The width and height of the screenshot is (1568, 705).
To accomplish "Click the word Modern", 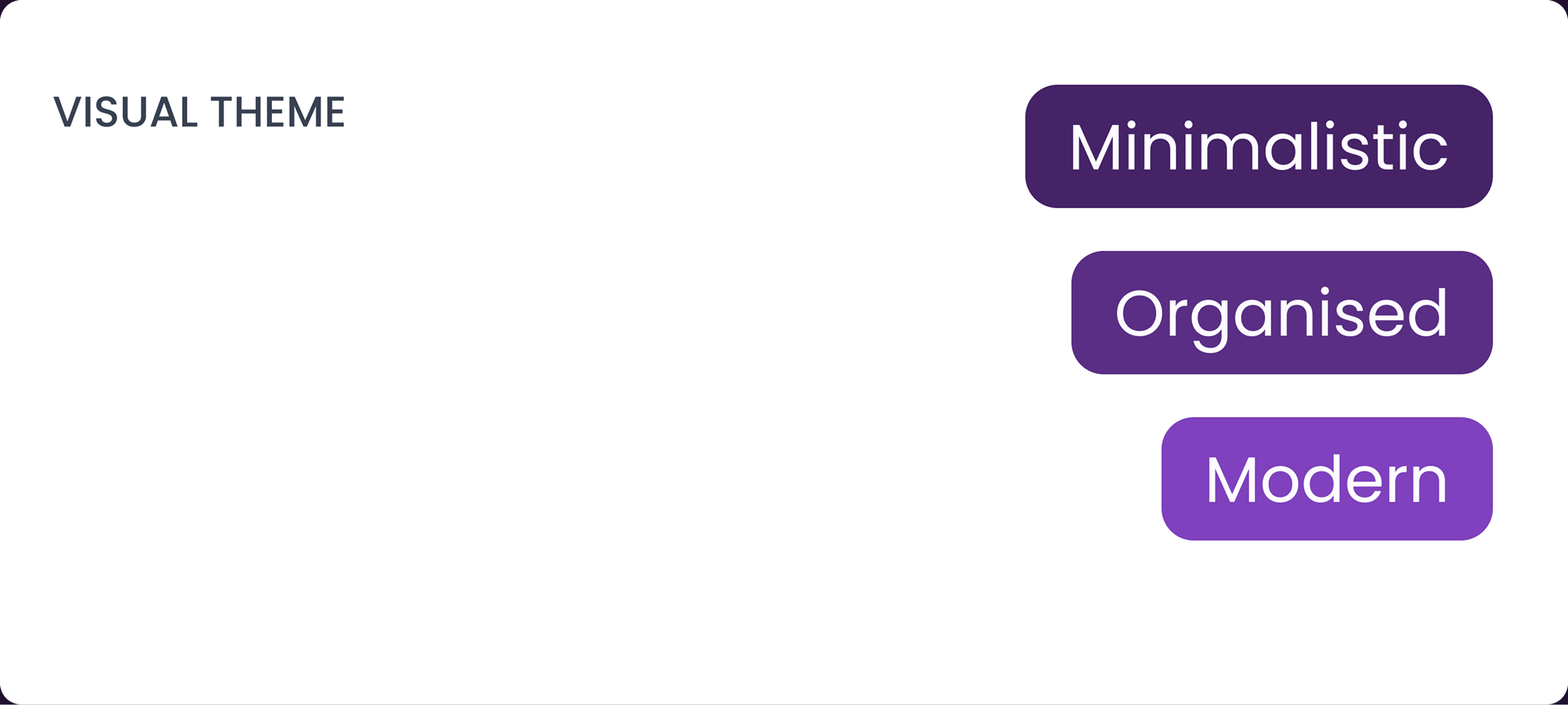I will tap(1327, 479).
